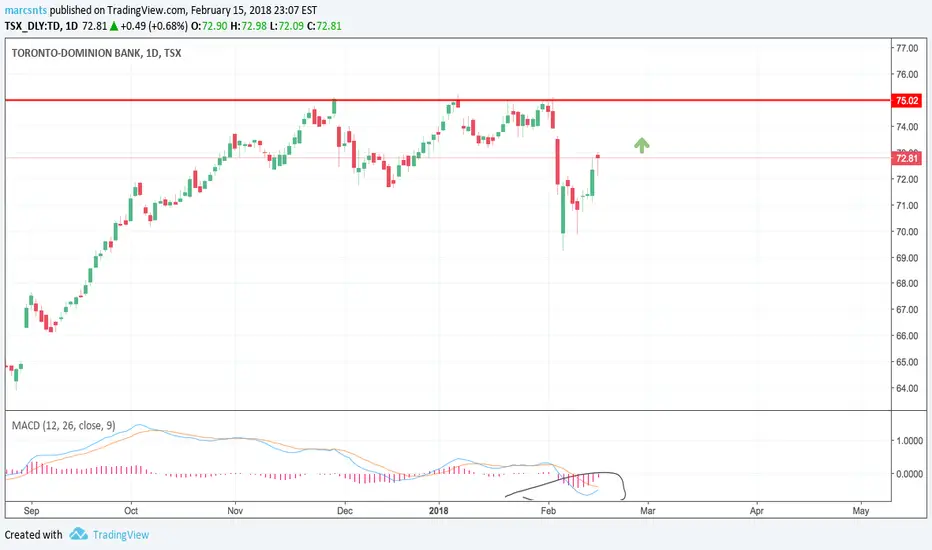932x550 pixels.
Task: Click the 74.00 price axis label
Action: (x=907, y=127)
